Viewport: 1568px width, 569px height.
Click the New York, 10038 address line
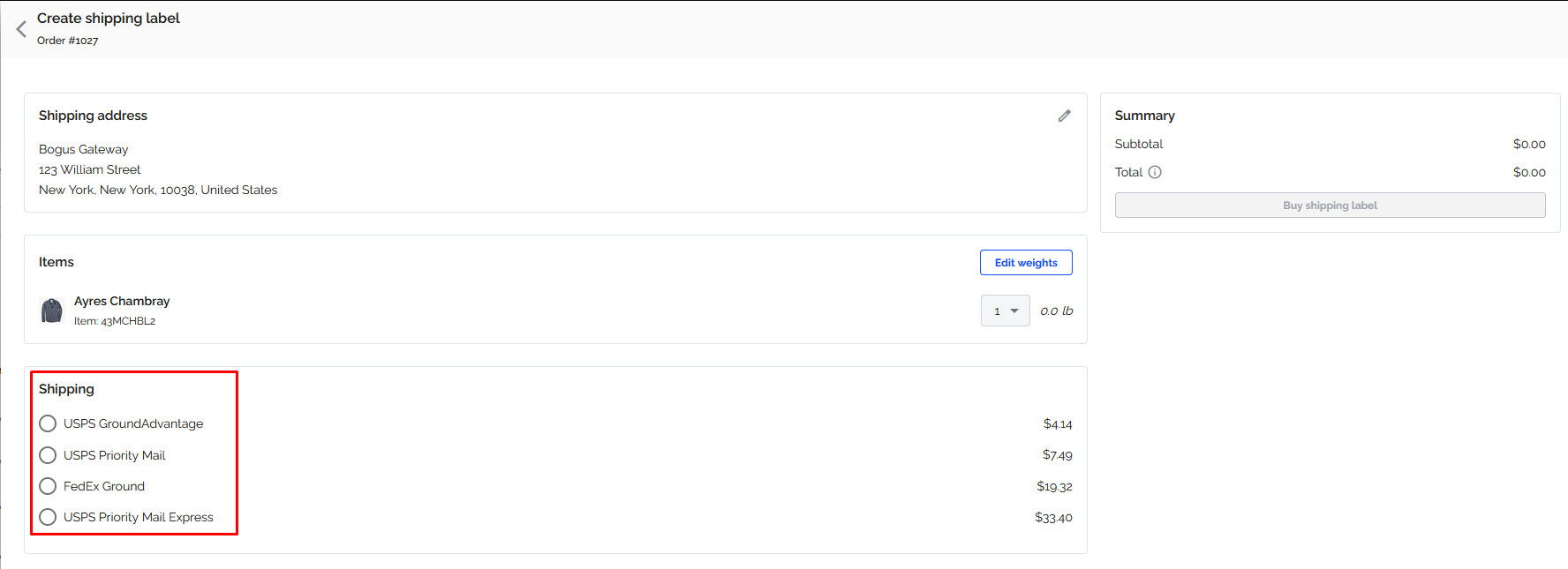158,190
